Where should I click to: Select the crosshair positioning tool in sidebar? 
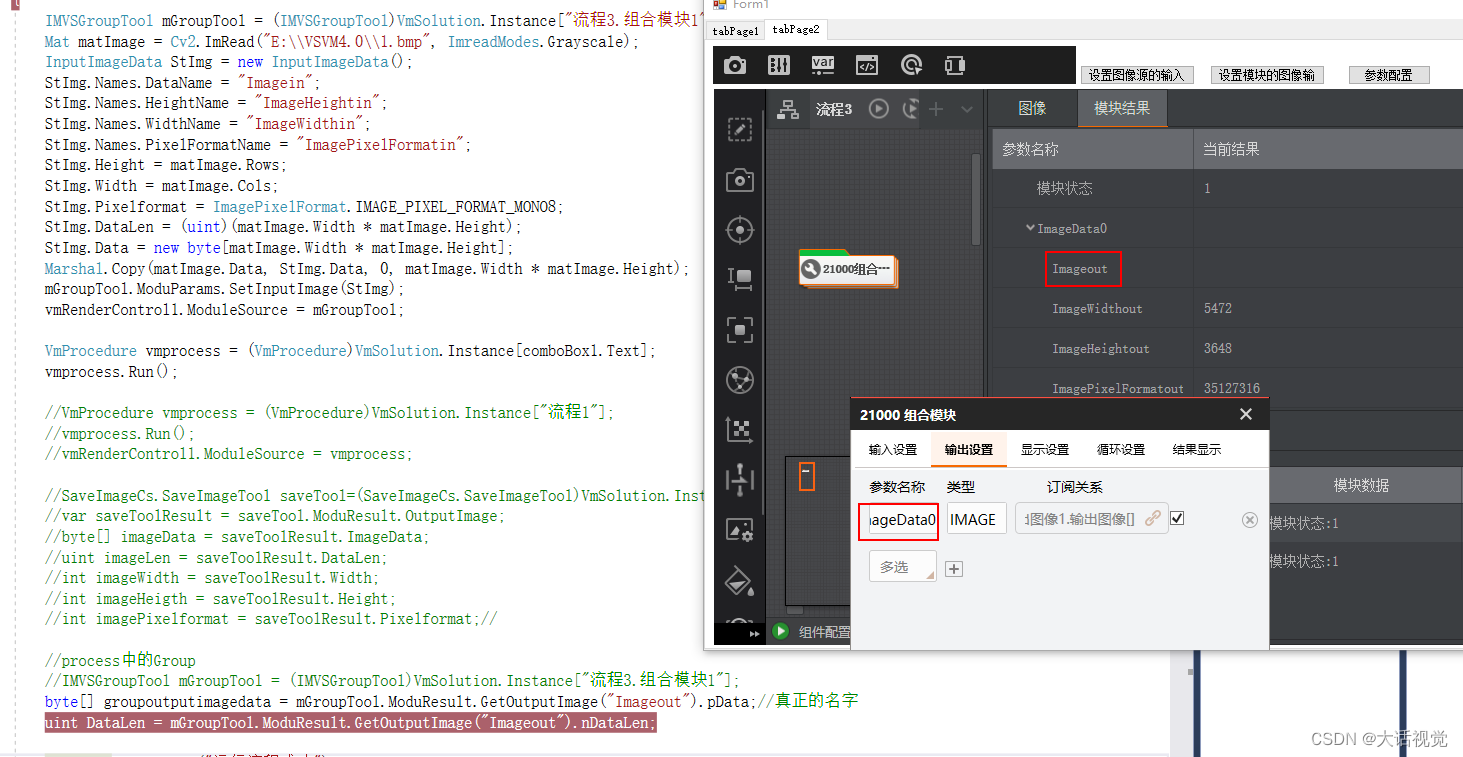pos(739,230)
